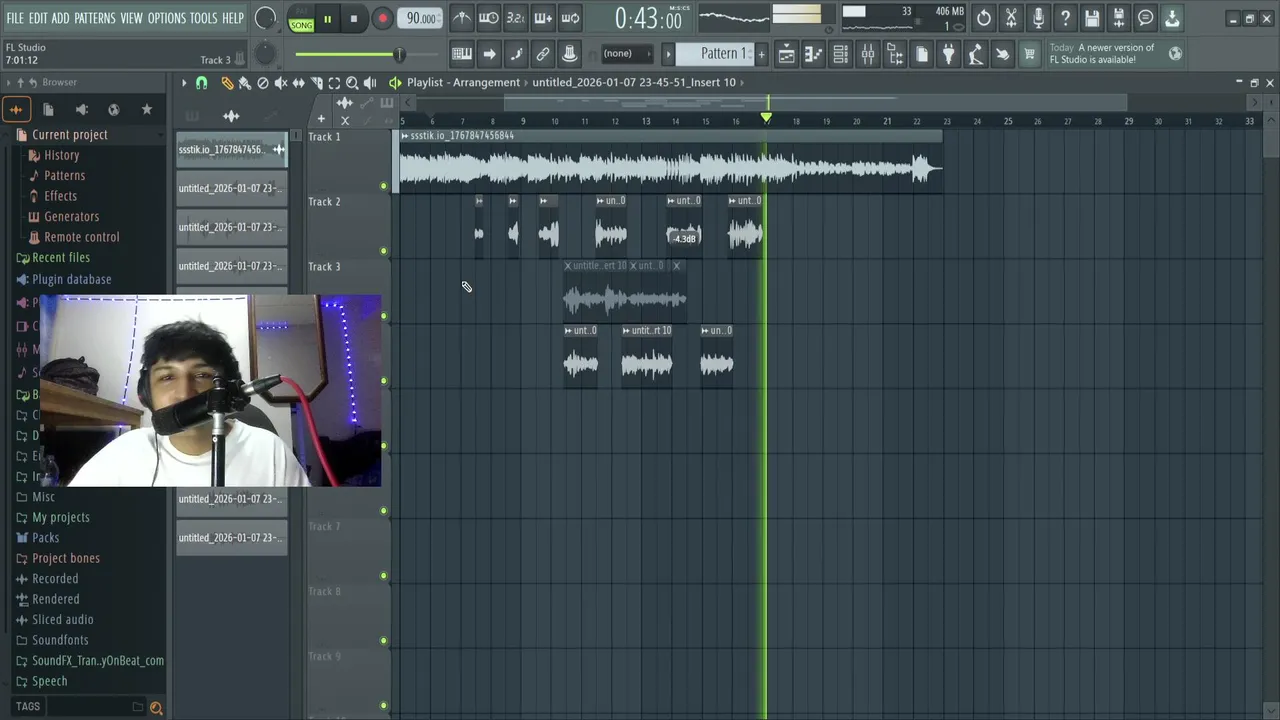
Task: Open the OPTIONS menu
Action: point(167,18)
